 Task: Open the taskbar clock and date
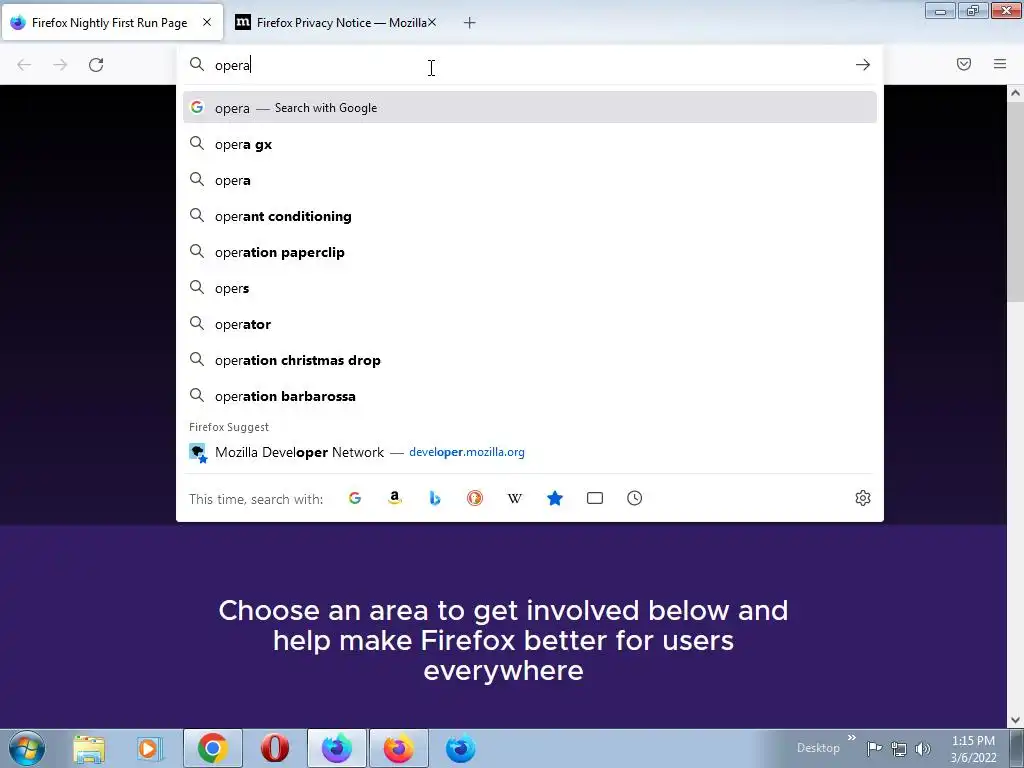pos(973,749)
